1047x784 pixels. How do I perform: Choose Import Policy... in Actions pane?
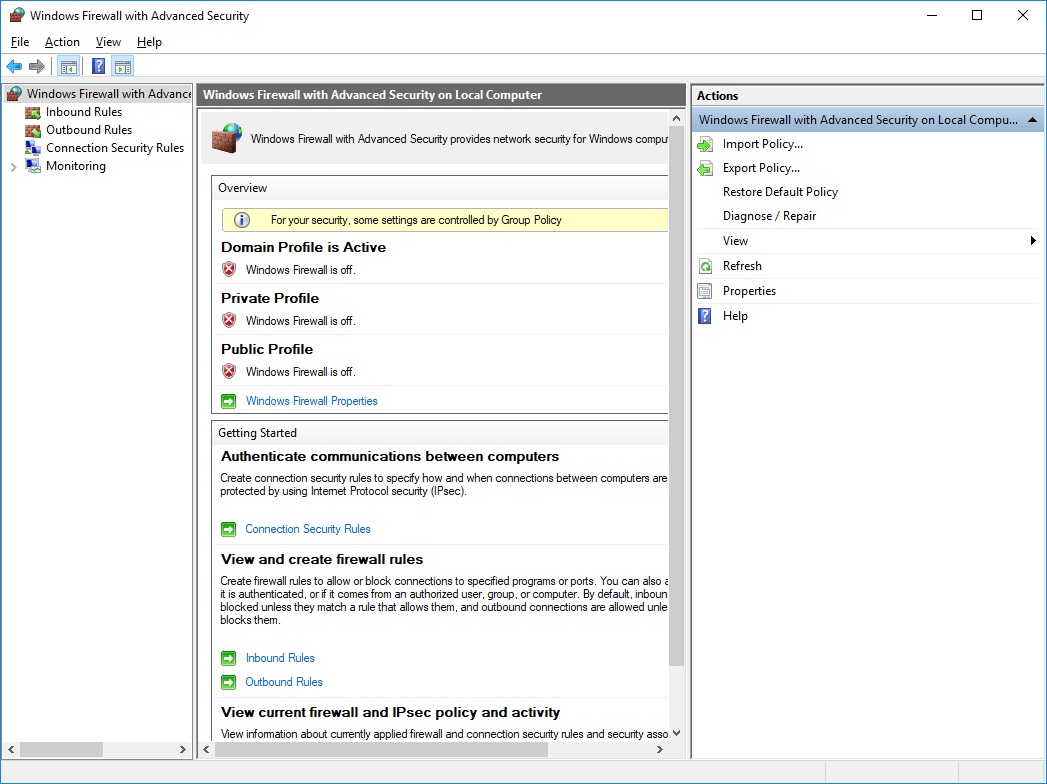coord(763,144)
